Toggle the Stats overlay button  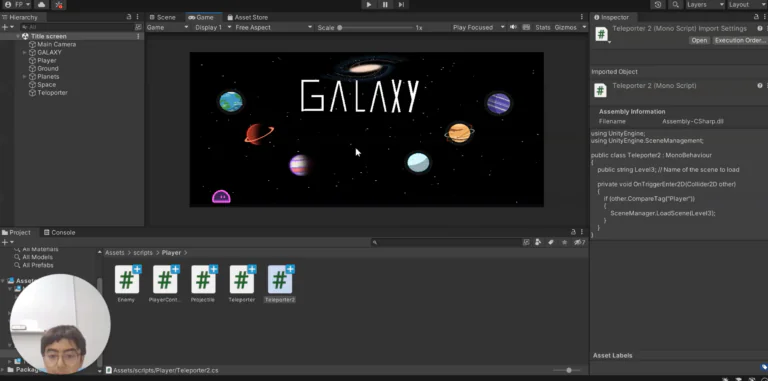543,27
